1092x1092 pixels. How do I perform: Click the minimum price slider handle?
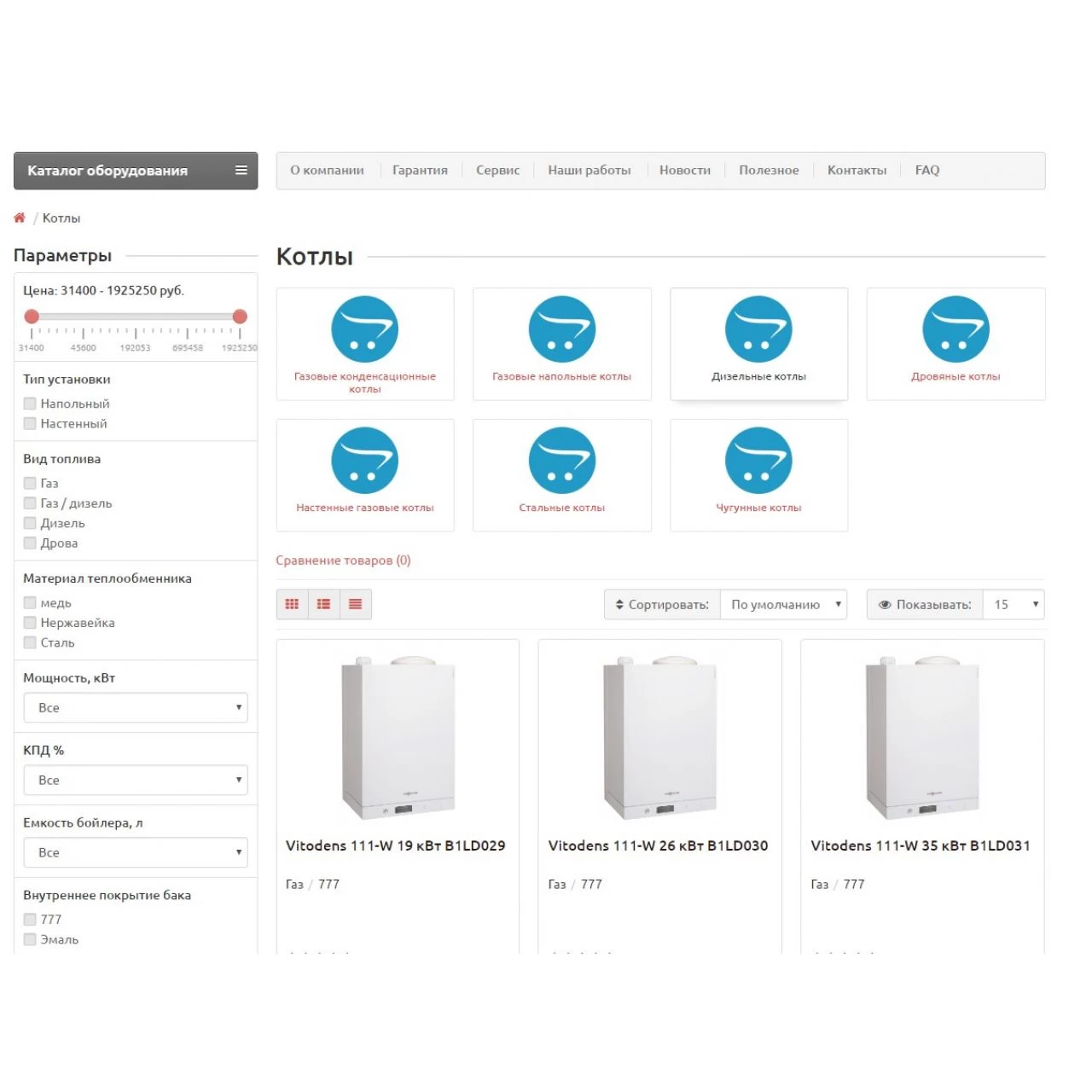click(x=32, y=317)
